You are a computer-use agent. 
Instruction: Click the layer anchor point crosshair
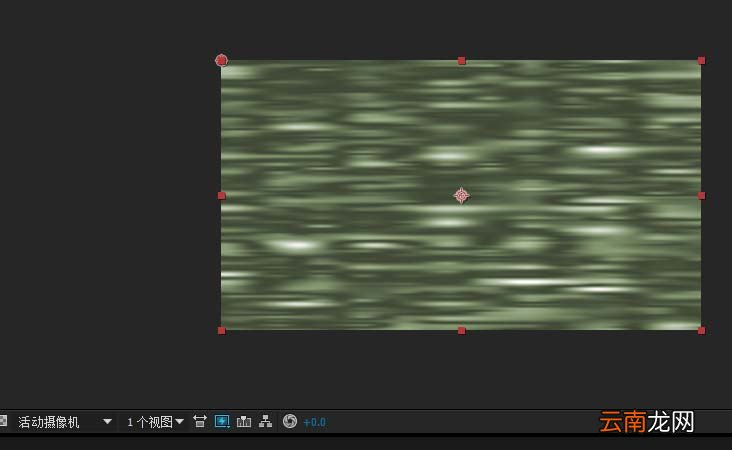(x=462, y=196)
